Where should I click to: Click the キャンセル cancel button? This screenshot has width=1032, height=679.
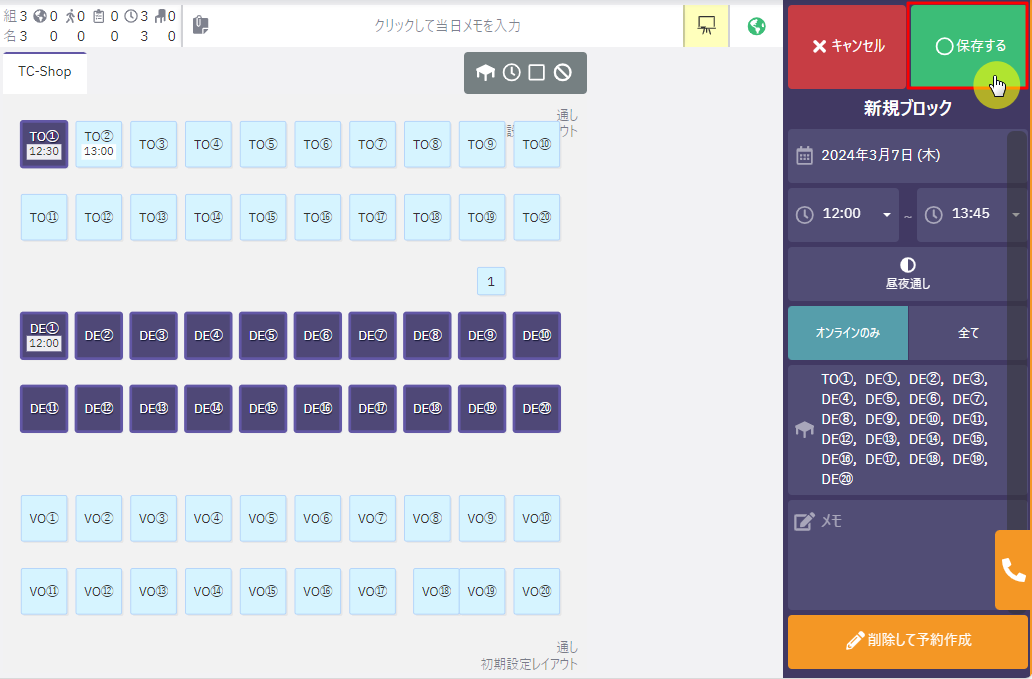click(847, 46)
